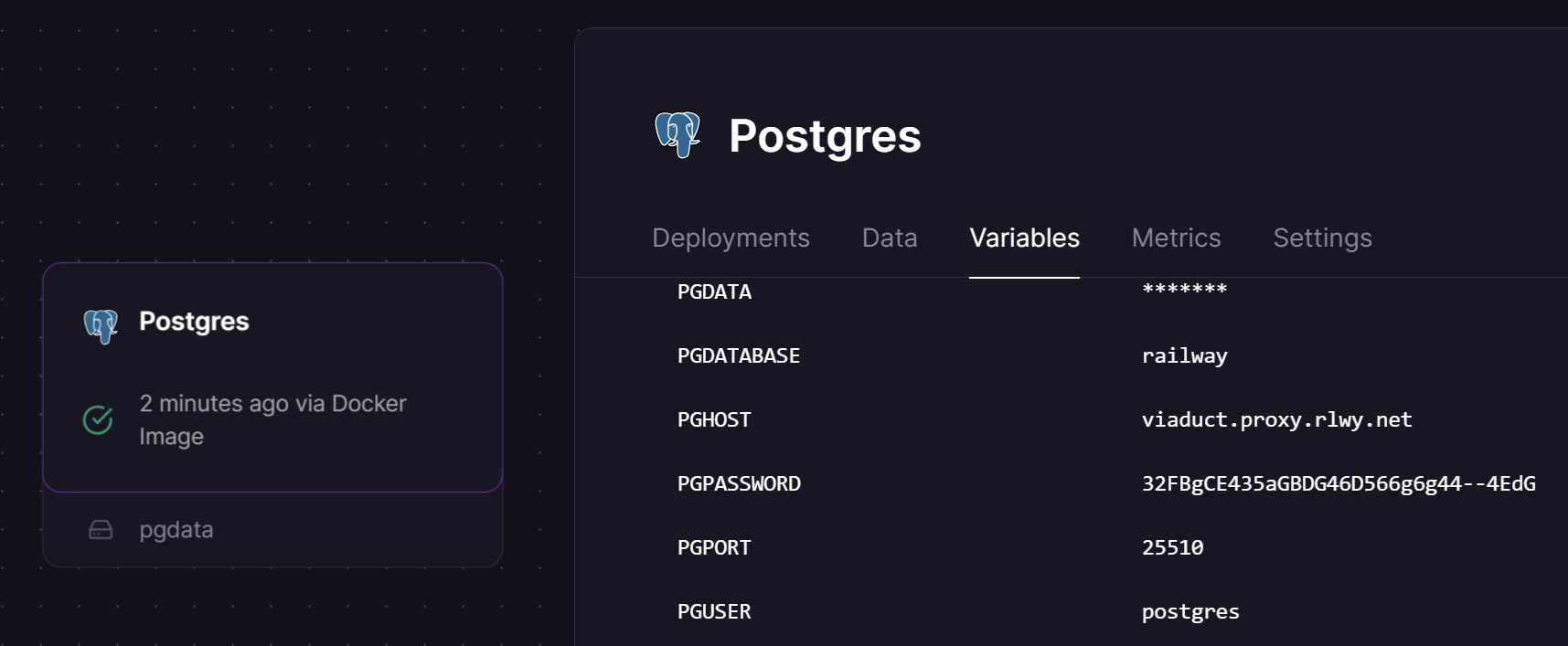Select the Postgres service card title

tap(194, 322)
